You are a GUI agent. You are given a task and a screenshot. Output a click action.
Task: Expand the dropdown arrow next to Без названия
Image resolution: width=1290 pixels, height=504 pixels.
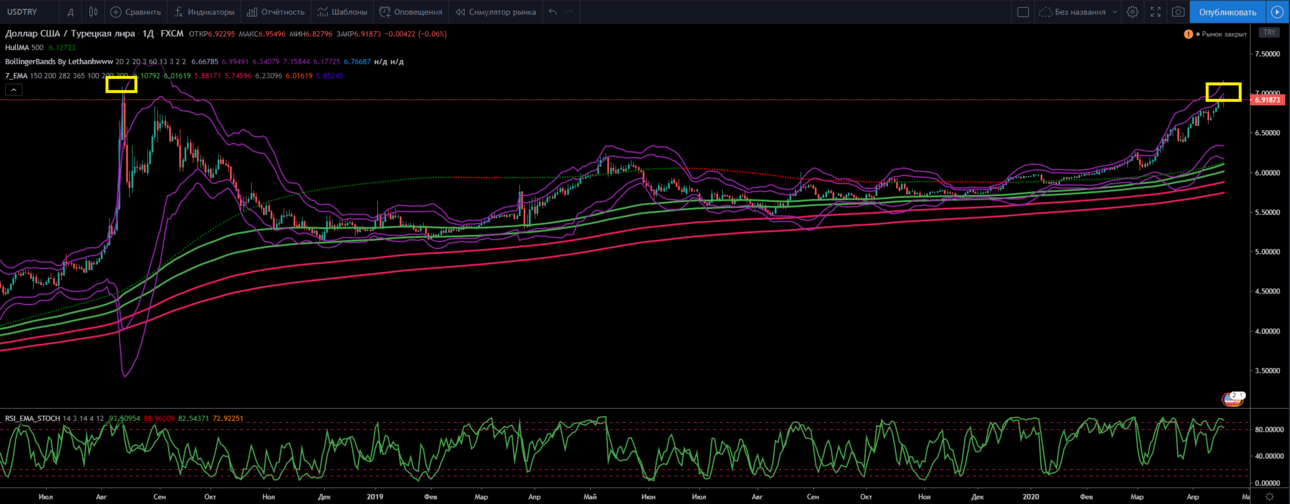1113,13
